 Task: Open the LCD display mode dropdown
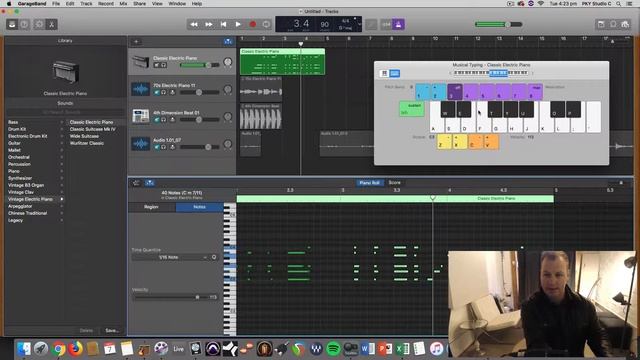(359, 24)
